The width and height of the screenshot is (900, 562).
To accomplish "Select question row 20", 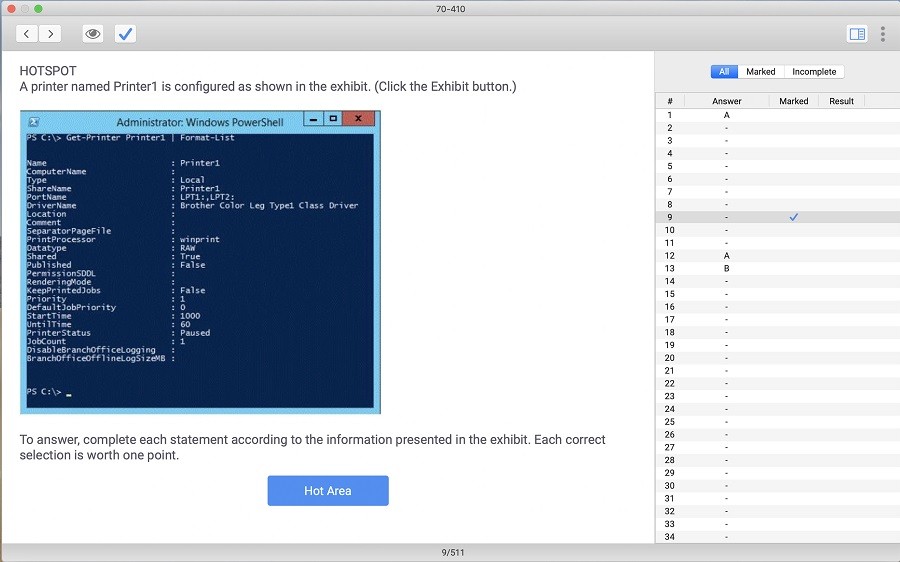I will click(777, 358).
